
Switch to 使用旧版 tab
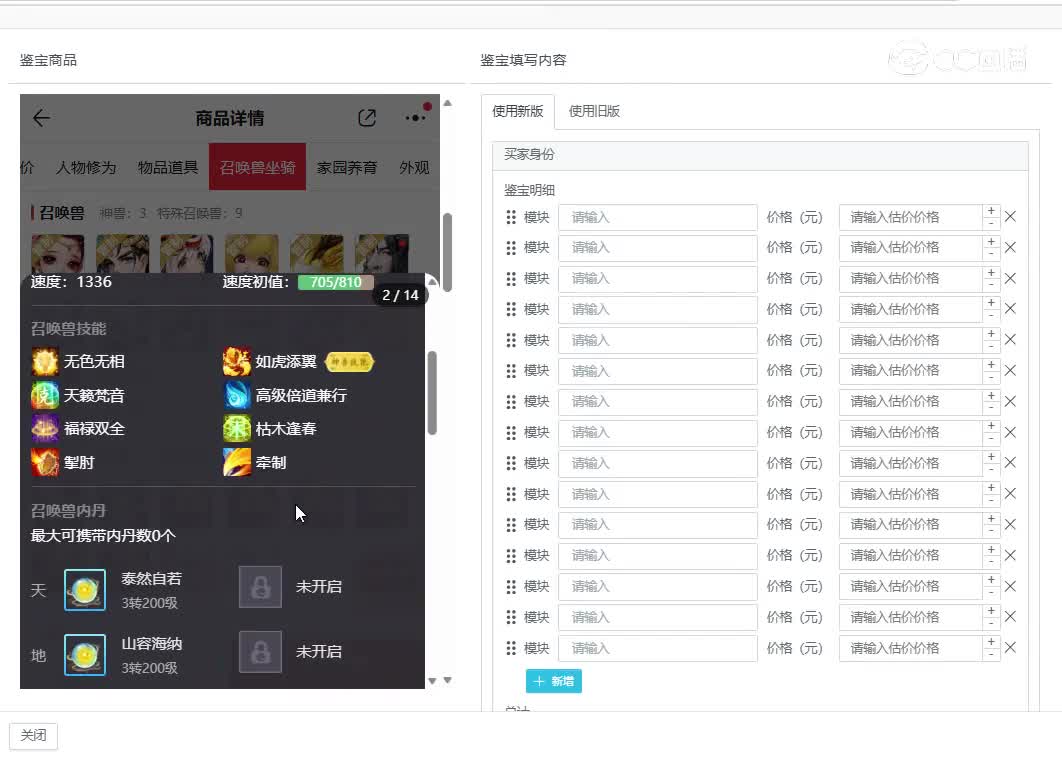click(x=595, y=111)
